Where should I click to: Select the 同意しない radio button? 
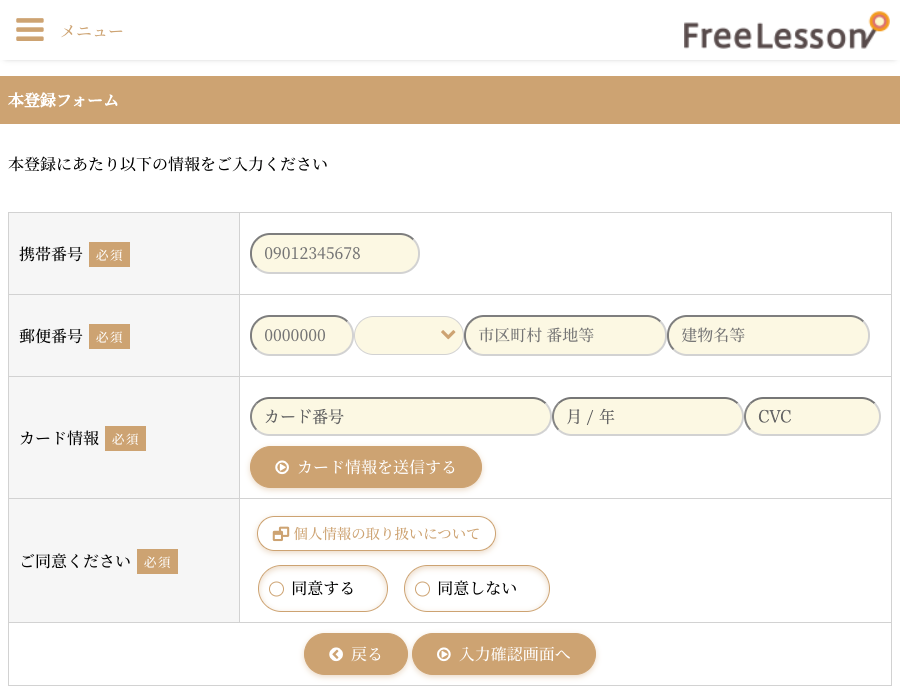click(x=422, y=589)
